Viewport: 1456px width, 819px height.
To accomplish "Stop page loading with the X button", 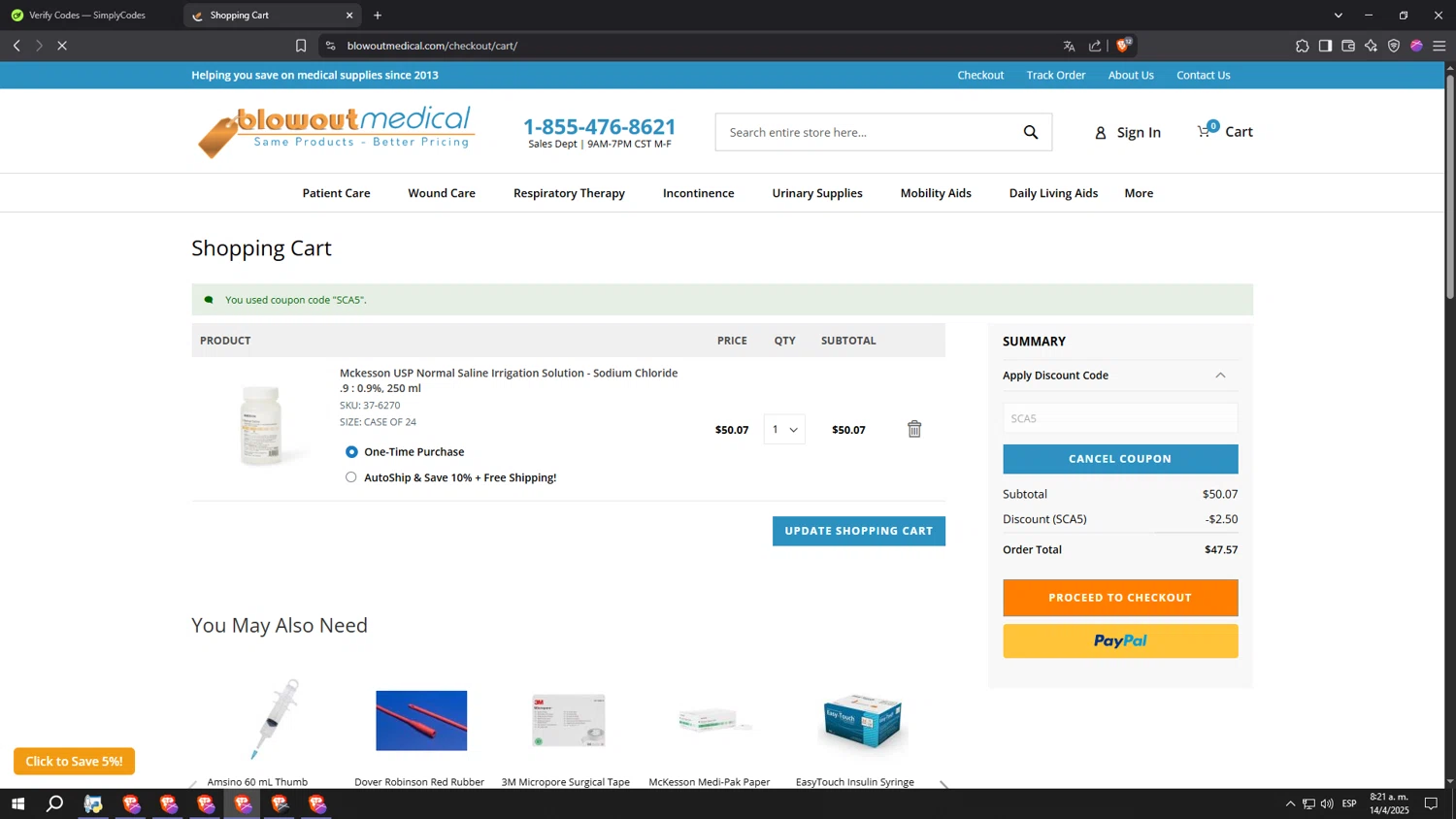I will click(62, 46).
